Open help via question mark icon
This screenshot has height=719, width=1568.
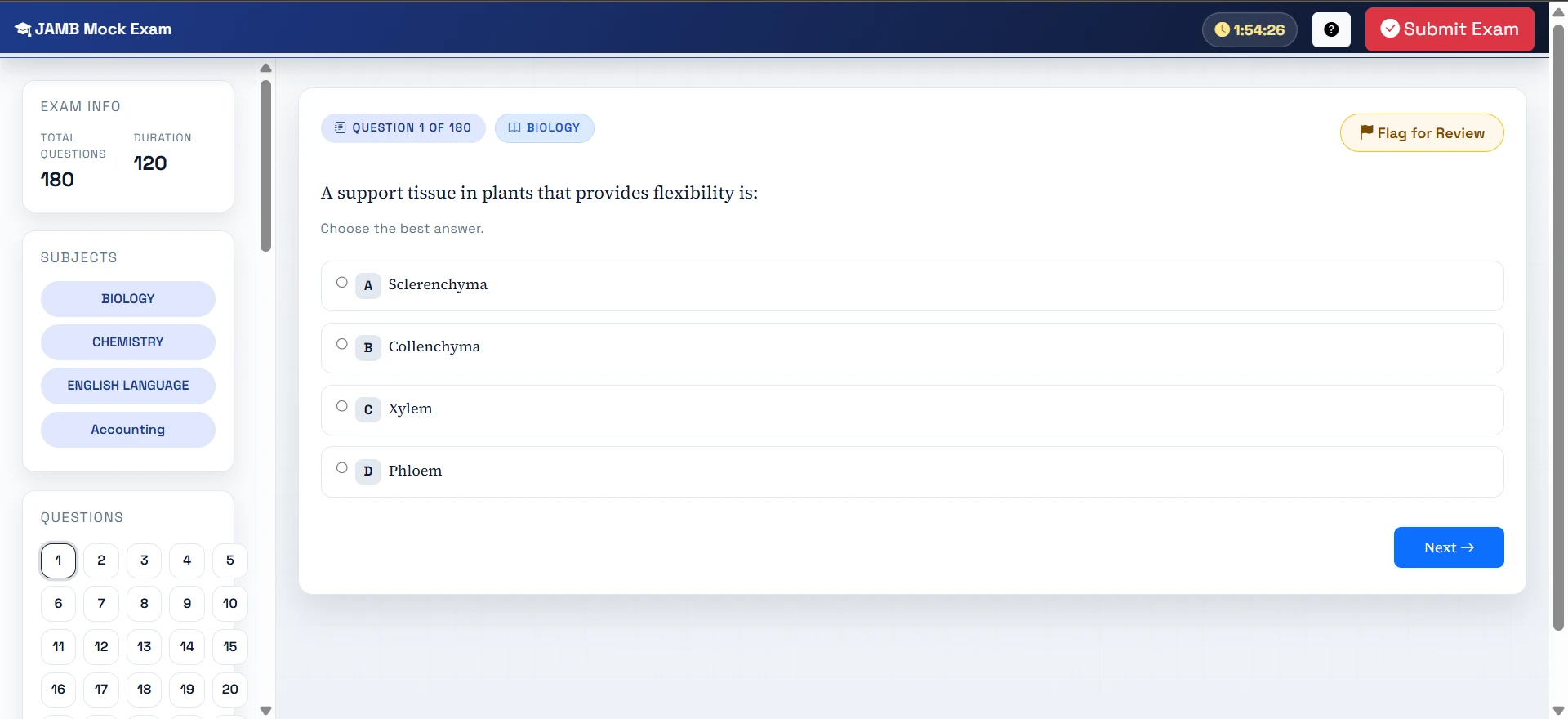(x=1331, y=29)
